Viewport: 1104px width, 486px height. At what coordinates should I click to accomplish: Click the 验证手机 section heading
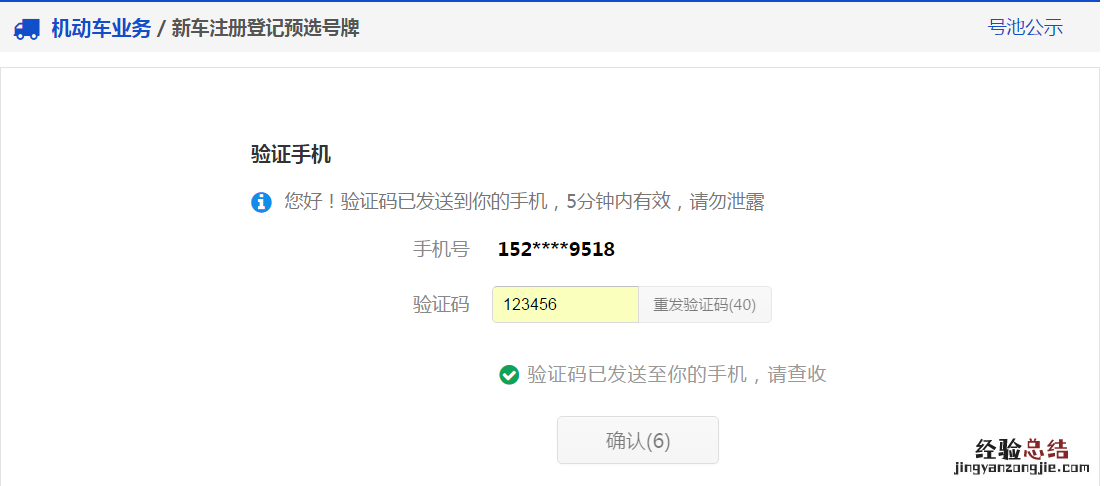(x=291, y=154)
